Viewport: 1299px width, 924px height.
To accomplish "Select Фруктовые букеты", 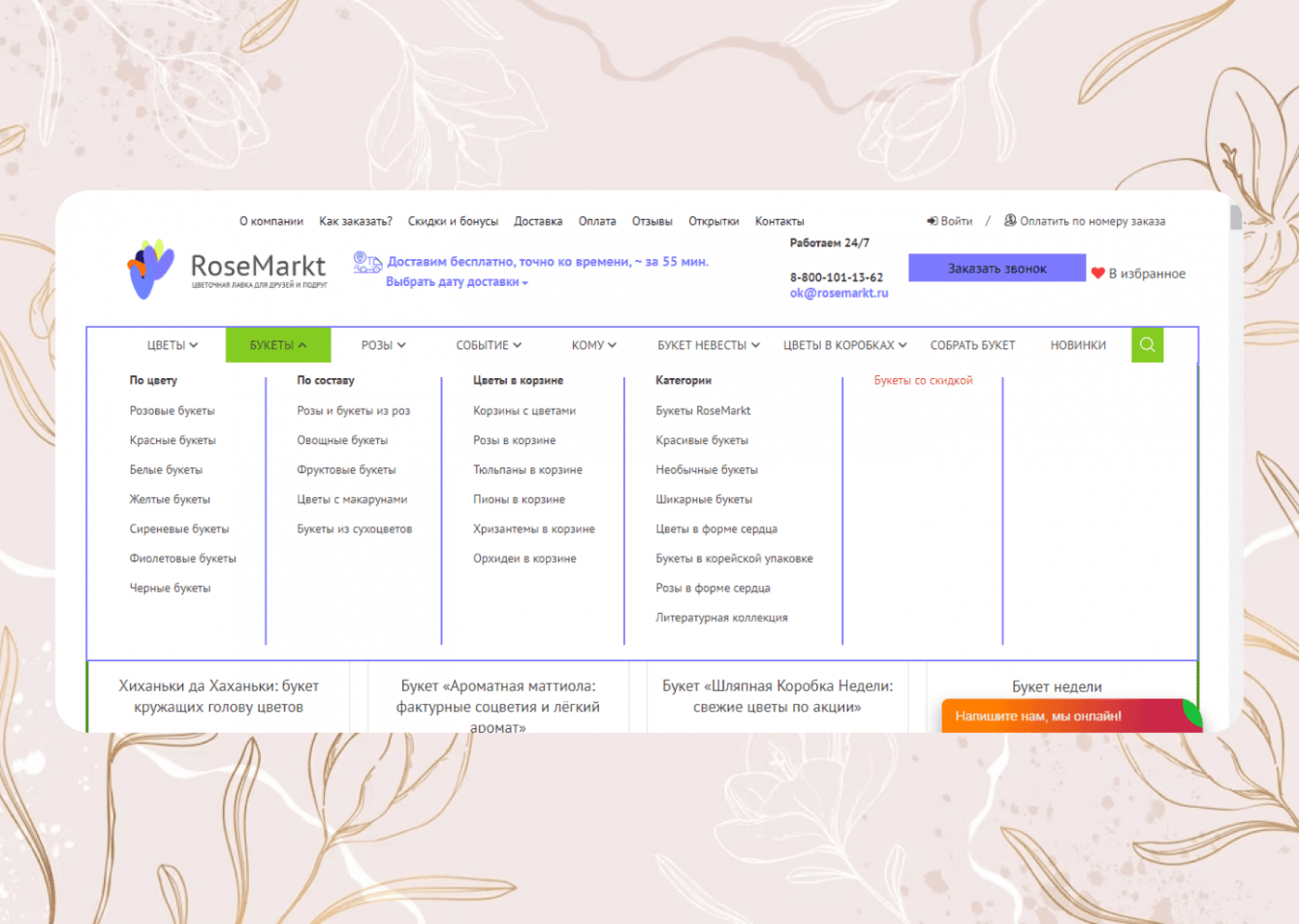I will [x=346, y=470].
